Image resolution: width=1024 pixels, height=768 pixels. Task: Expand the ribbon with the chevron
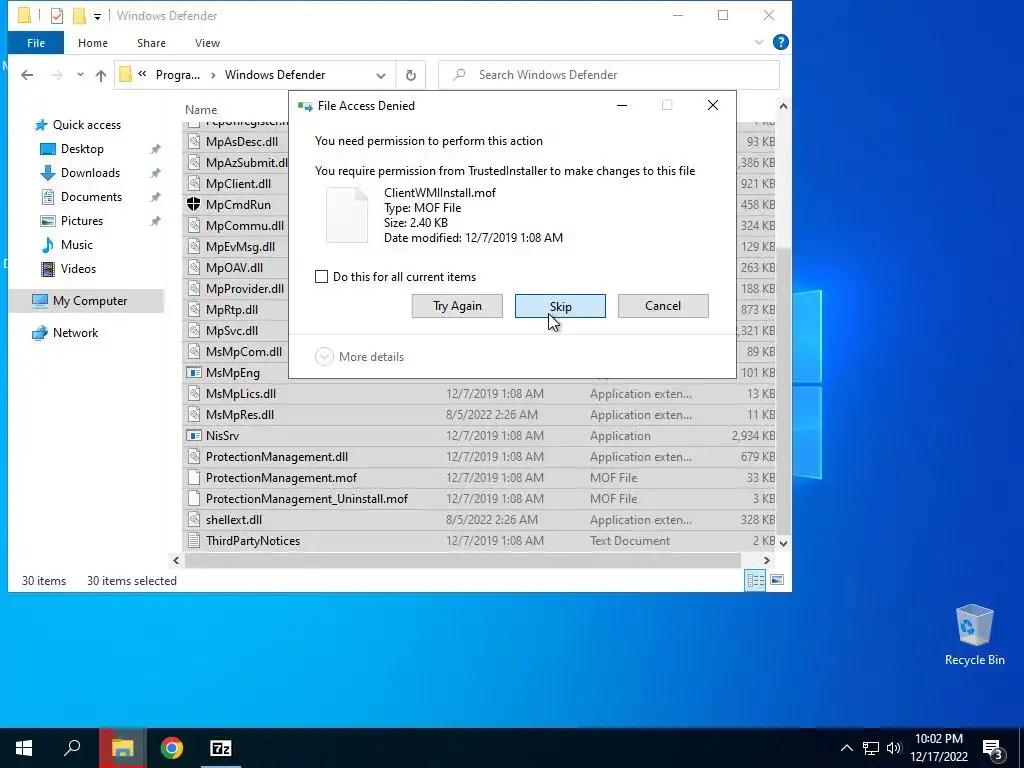[759, 42]
